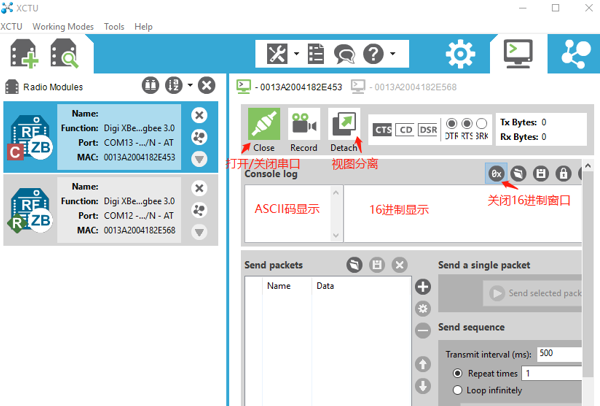This screenshot has width=600, height=406.
Task: Open the feedback chat bubbles icon
Action: (x=344, y=54)
